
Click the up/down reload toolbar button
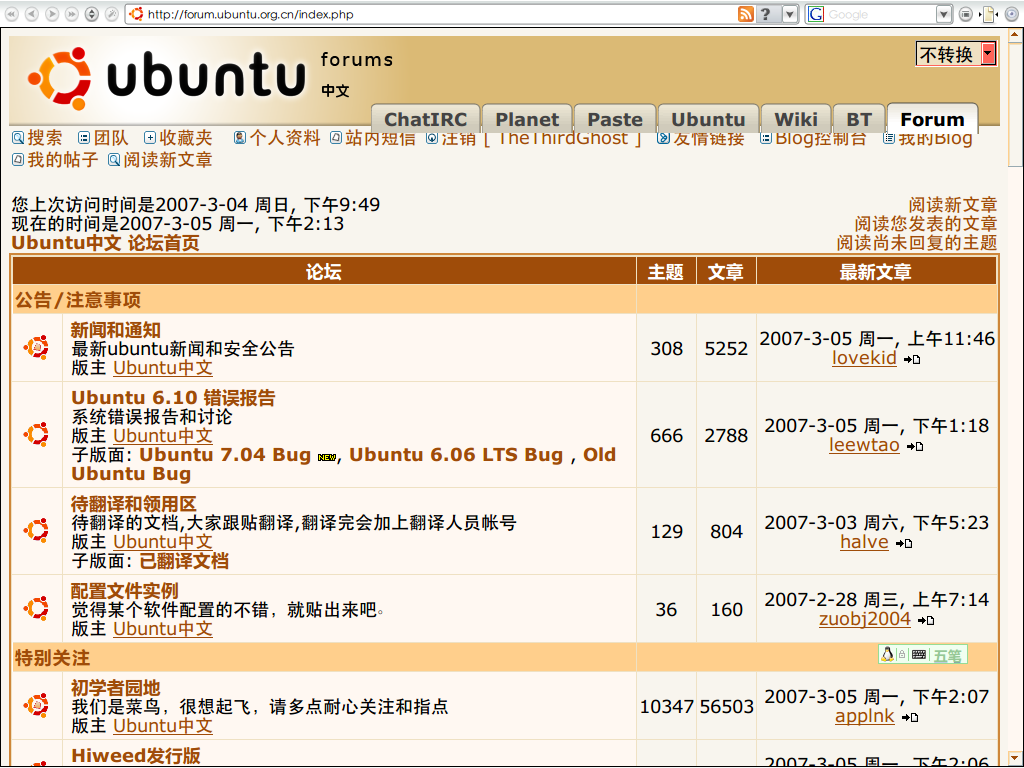92,14
